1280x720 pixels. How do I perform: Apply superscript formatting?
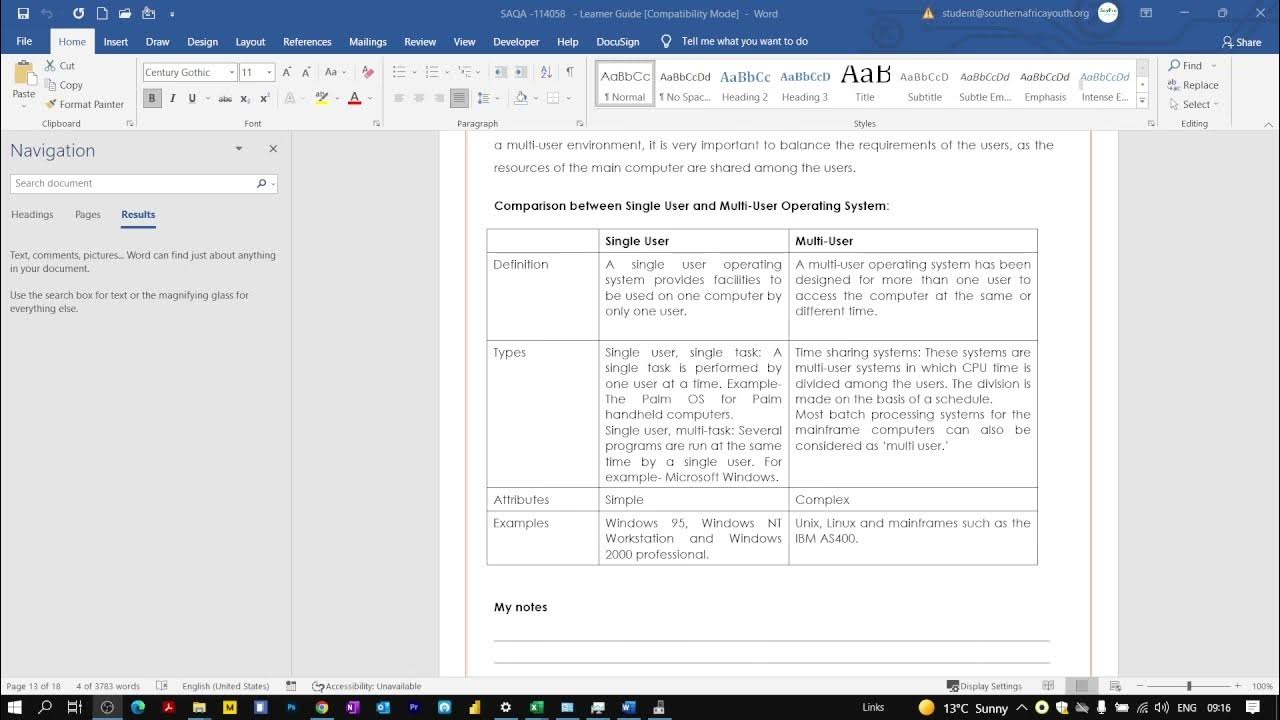265,98
